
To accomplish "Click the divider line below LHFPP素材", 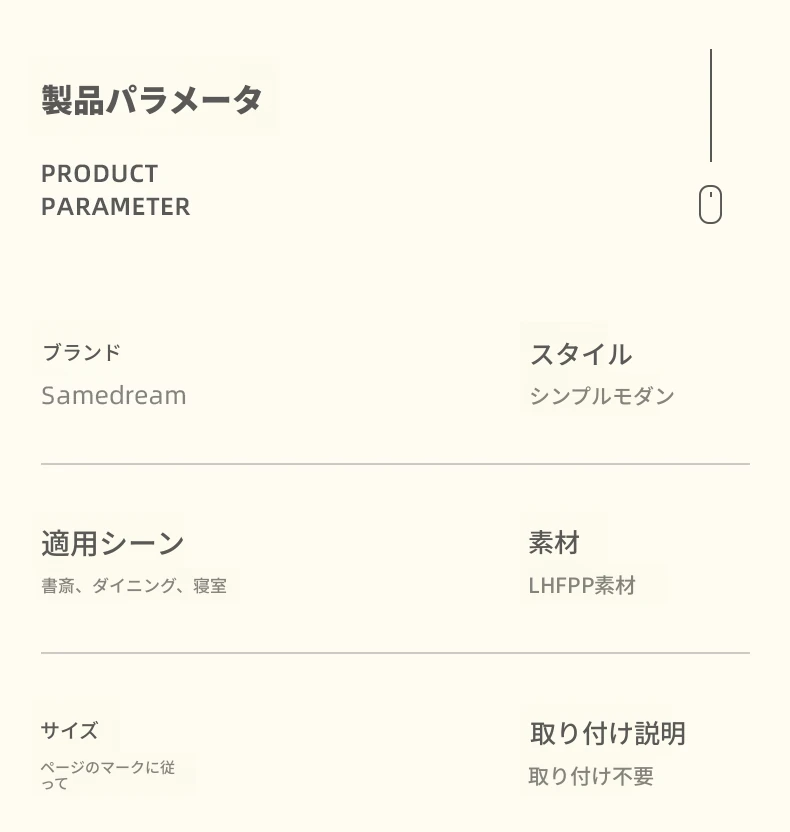I will pyautogui.click(x=395, y=653).
